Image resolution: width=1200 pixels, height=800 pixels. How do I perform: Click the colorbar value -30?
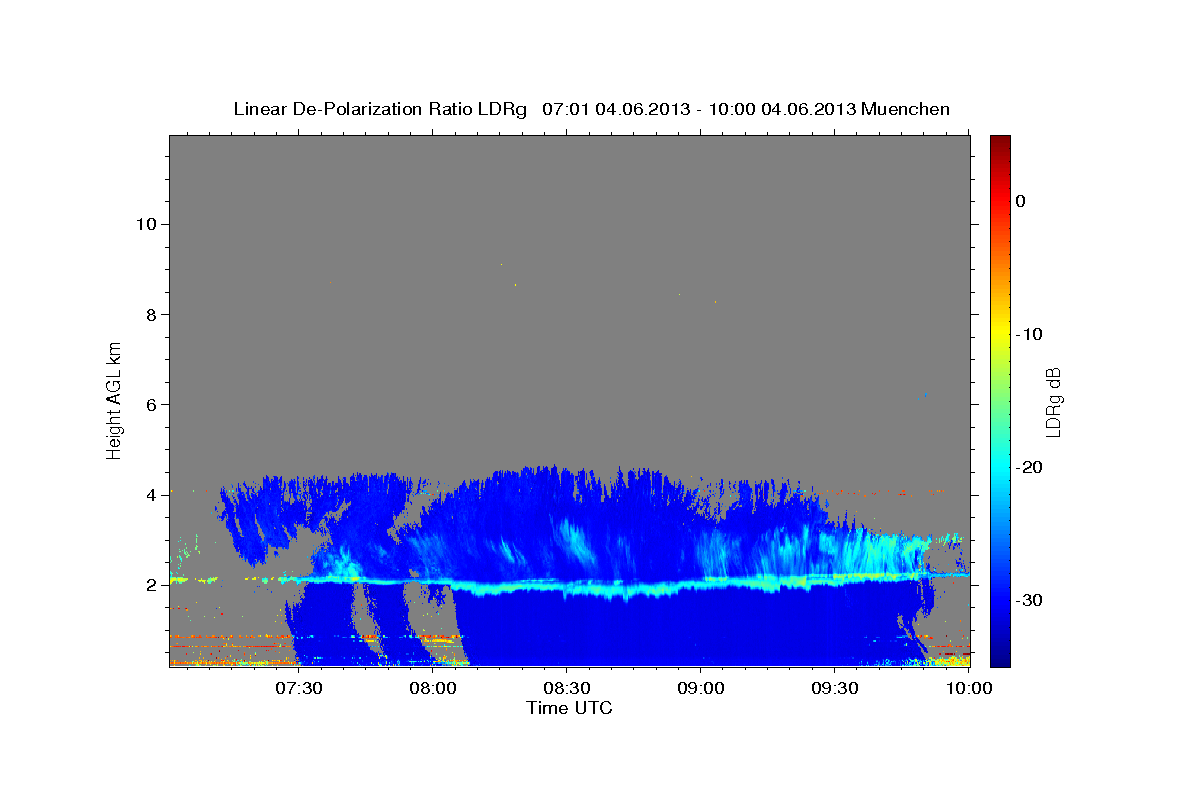tap(1029, 600)
